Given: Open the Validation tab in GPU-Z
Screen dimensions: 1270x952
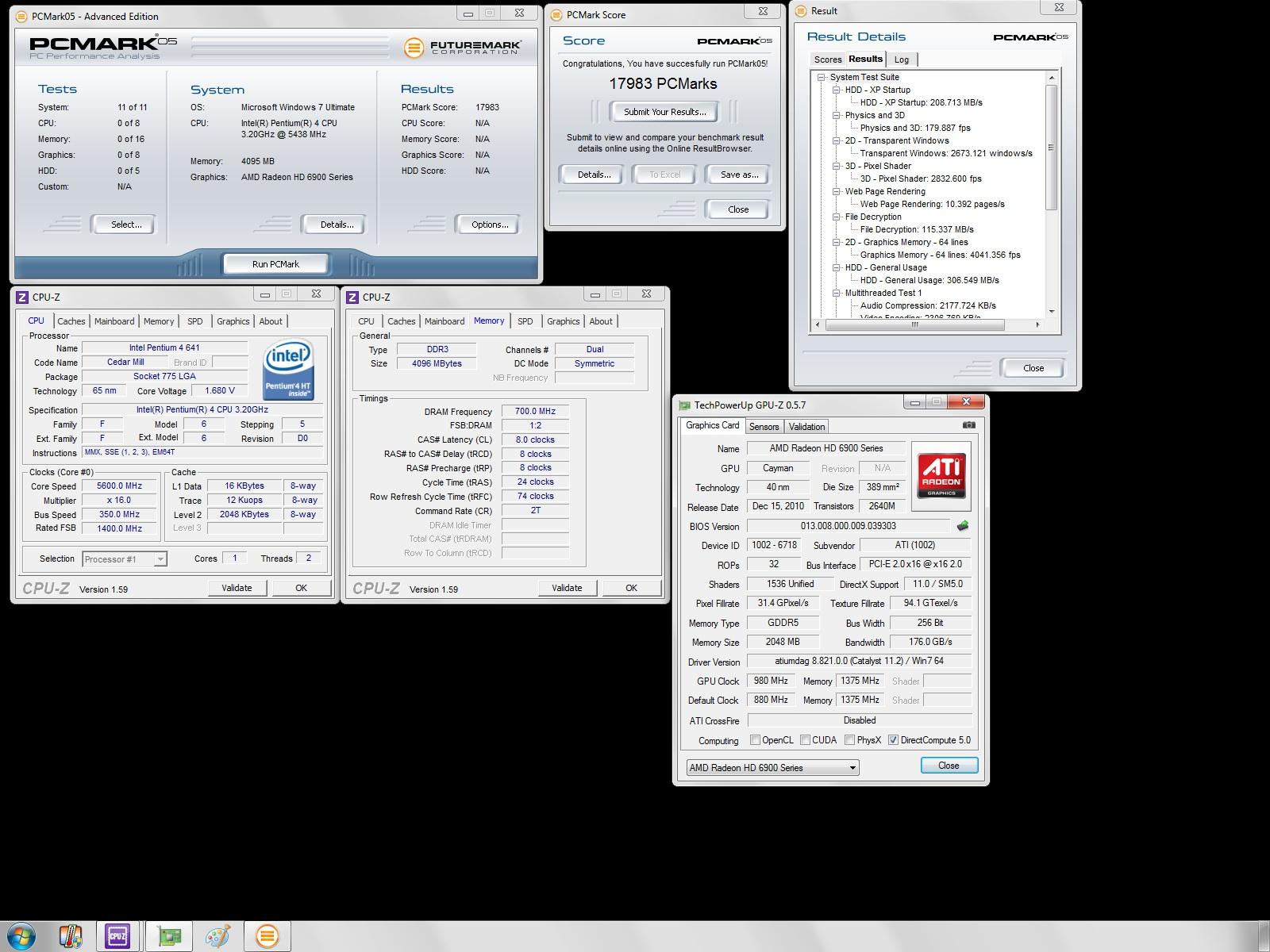Looking at the screenshot, I should pyautogui.click(x=806, y=427).
